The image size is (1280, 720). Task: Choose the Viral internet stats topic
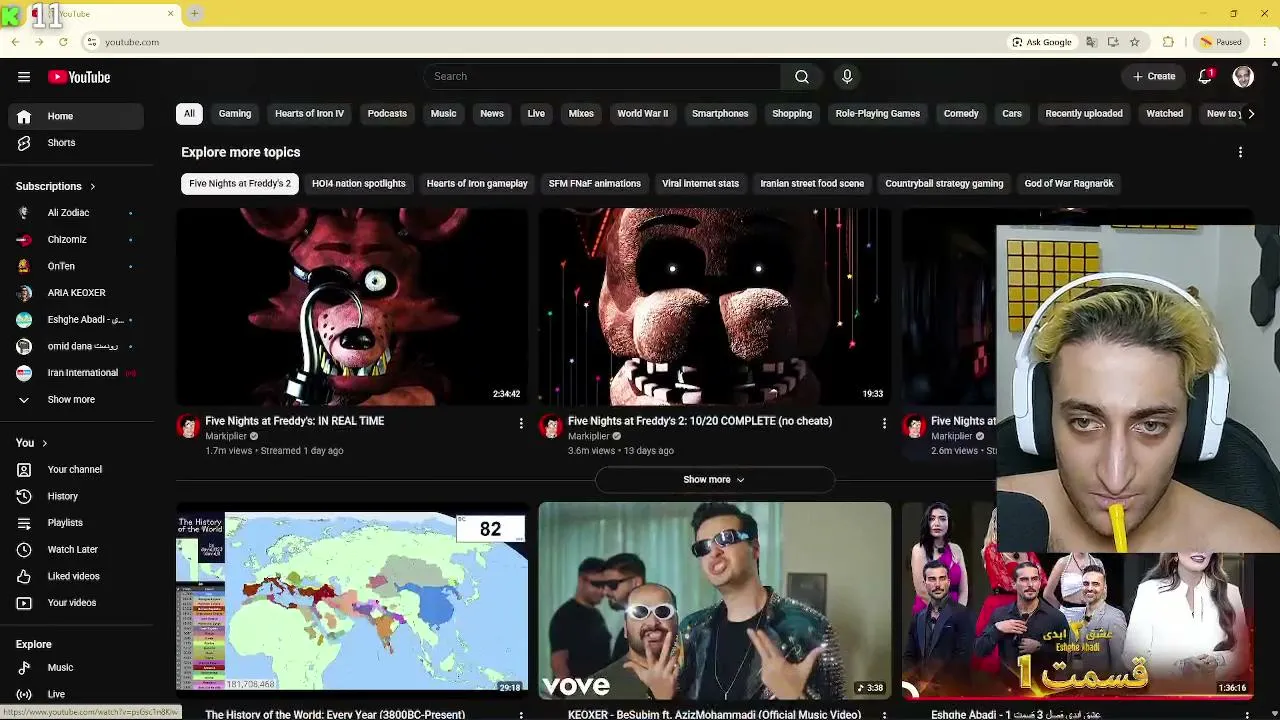(700, 184)
